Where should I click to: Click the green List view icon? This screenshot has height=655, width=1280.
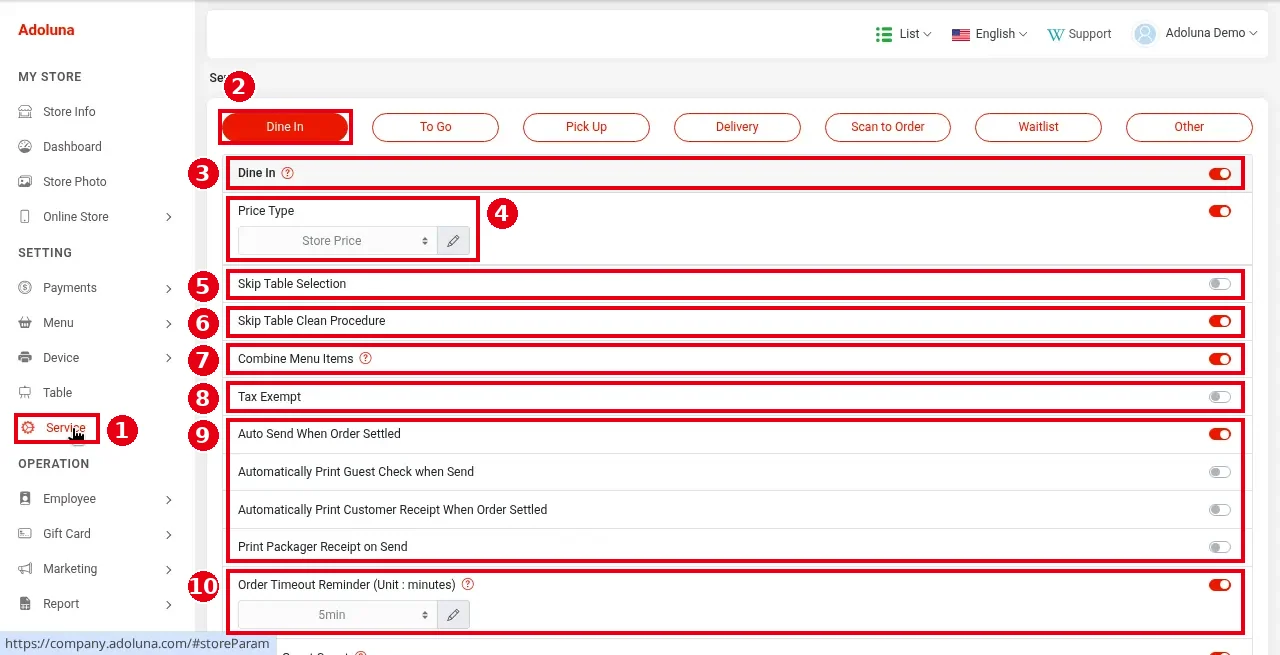coord(884,34)
